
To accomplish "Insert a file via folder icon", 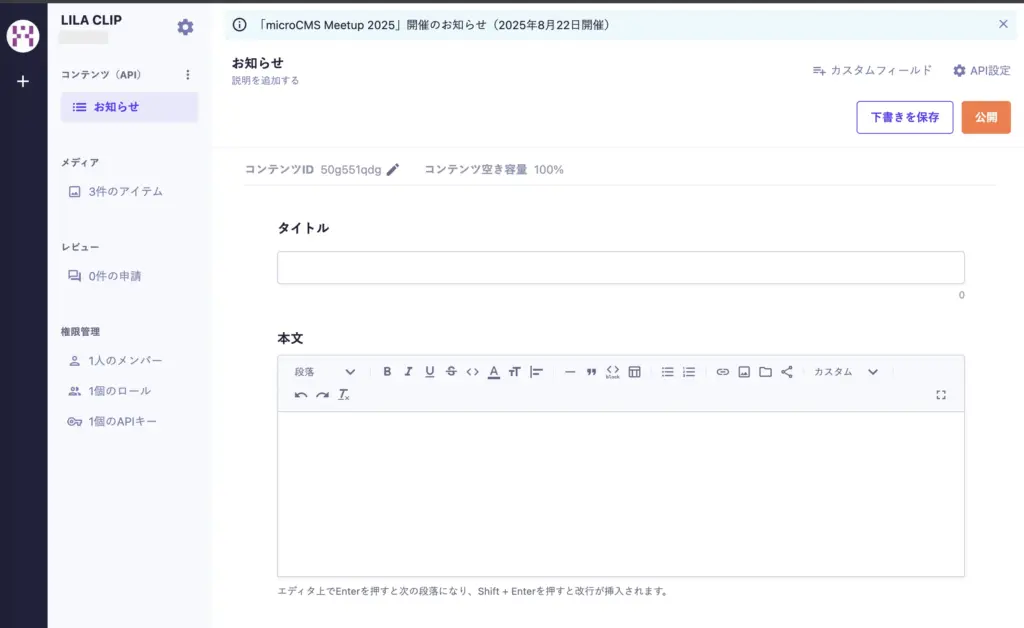I will click(765, 371).
